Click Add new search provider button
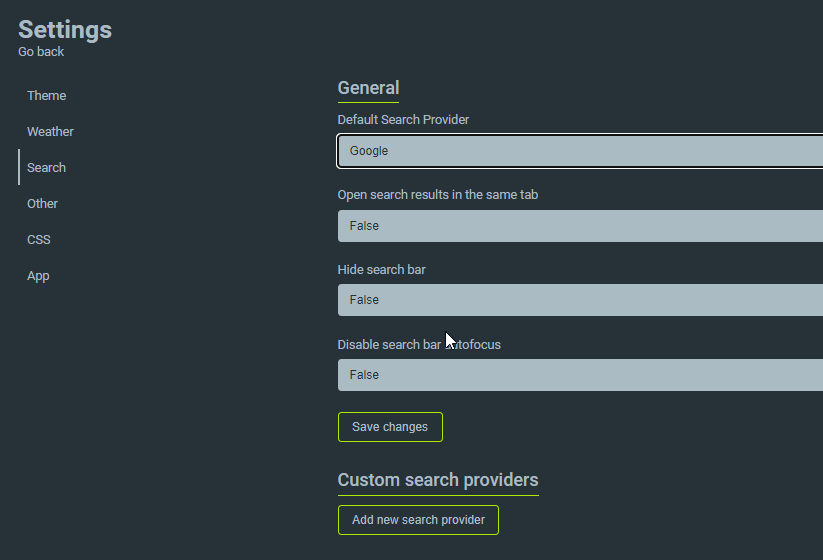 (x=418, y=520)
